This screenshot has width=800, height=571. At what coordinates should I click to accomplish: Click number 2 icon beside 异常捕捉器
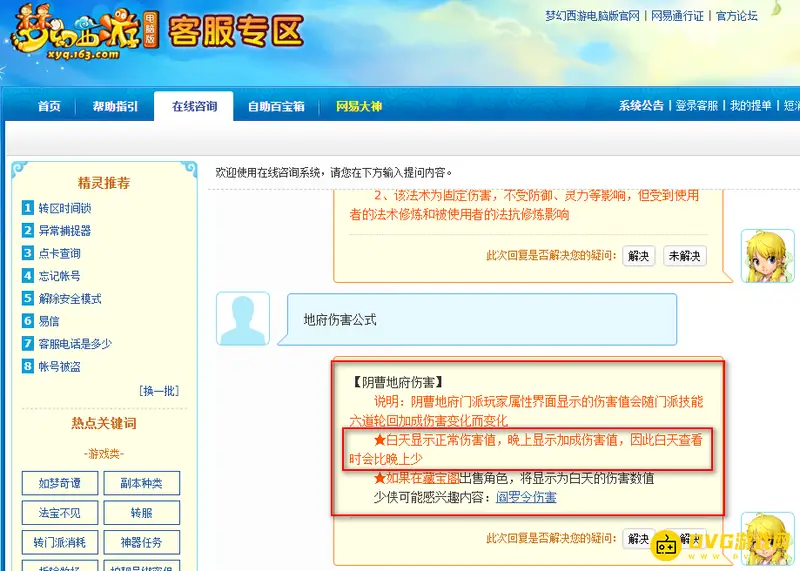[28, 230]
